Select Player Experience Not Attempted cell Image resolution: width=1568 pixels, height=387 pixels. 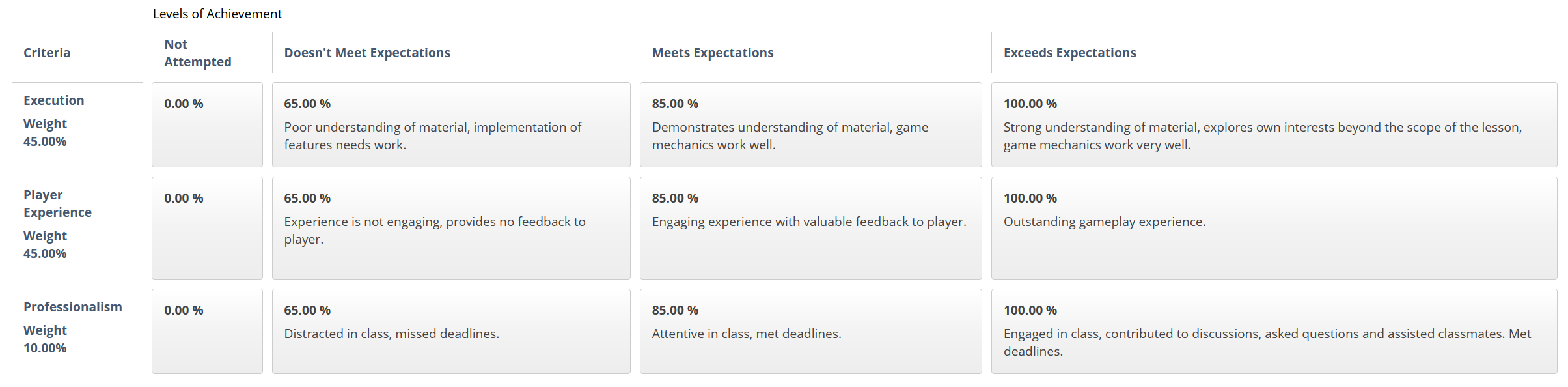(x=207, y=228)
